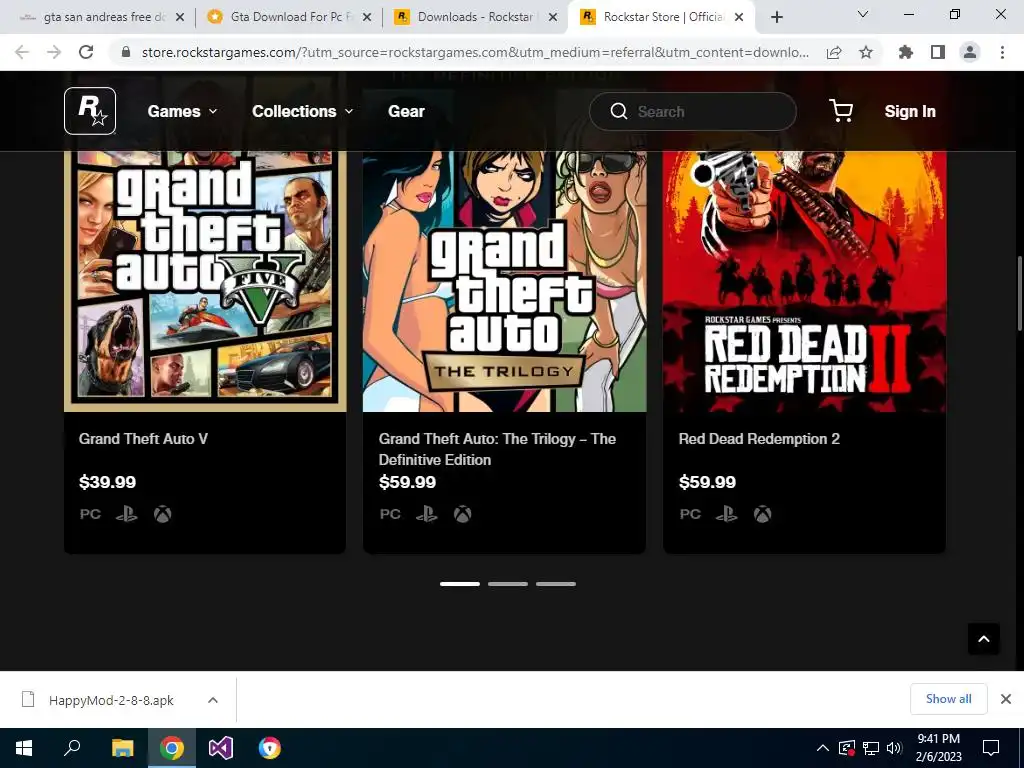Go to second carousel page indicator
The height and width of the screenshot is (768, 1024).
pyautogui.click(x=507, y=584)
